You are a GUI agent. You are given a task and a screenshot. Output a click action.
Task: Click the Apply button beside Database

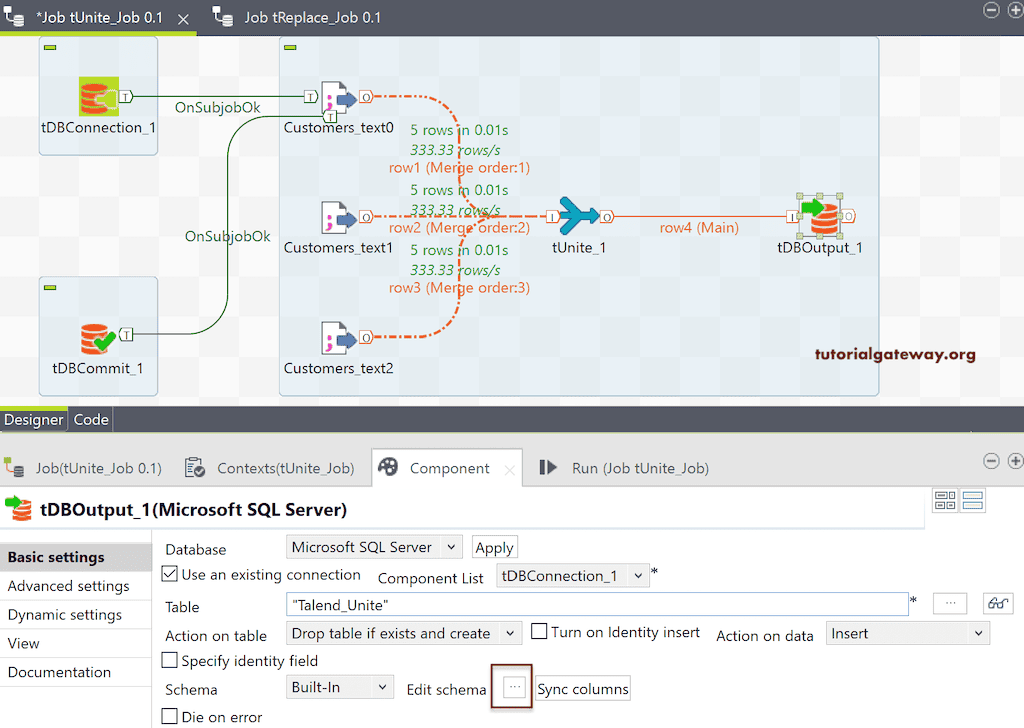pyautogui.click(x=494, y=546)
